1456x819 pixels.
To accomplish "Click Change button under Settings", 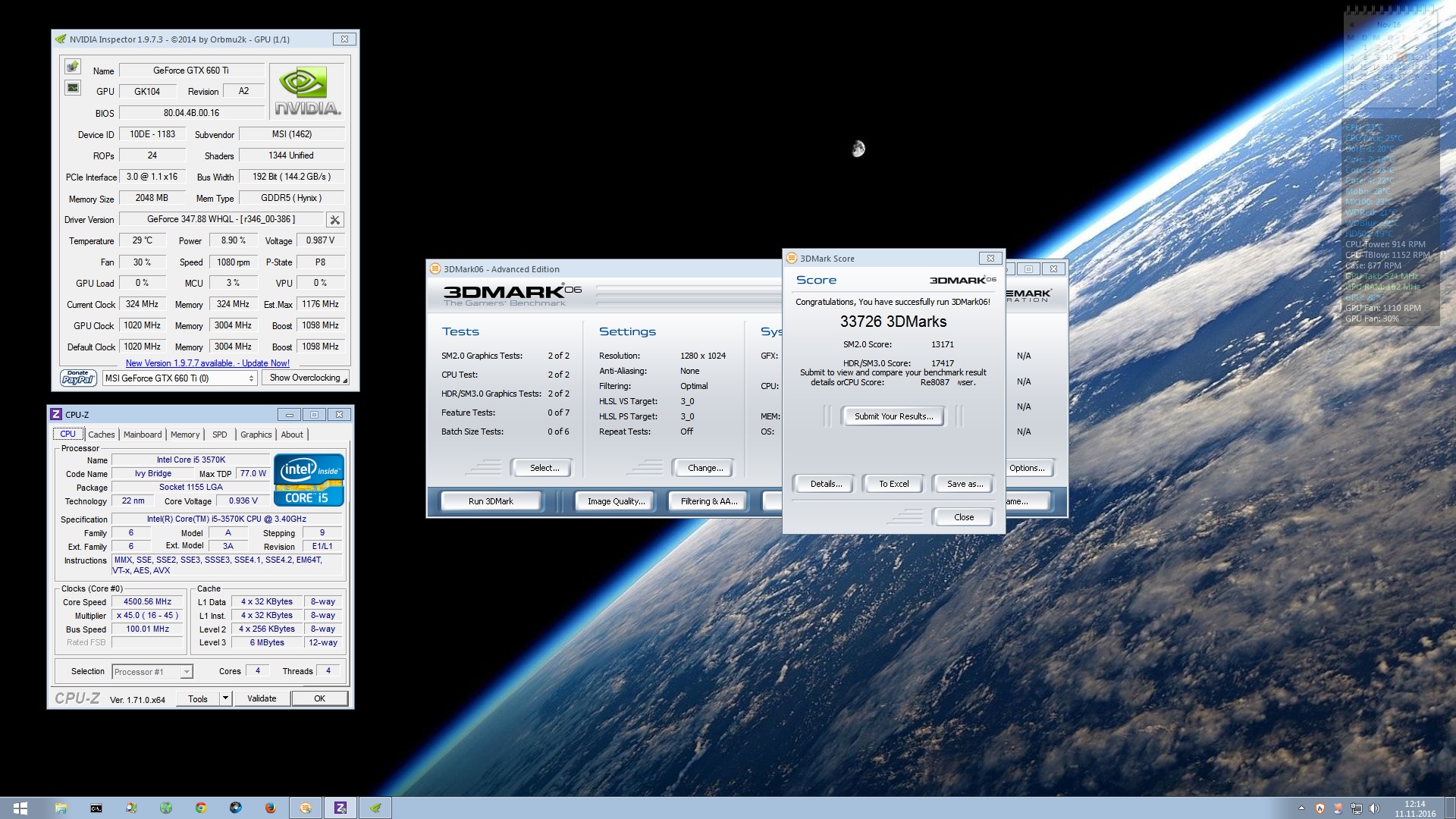I will coord(705,468).
